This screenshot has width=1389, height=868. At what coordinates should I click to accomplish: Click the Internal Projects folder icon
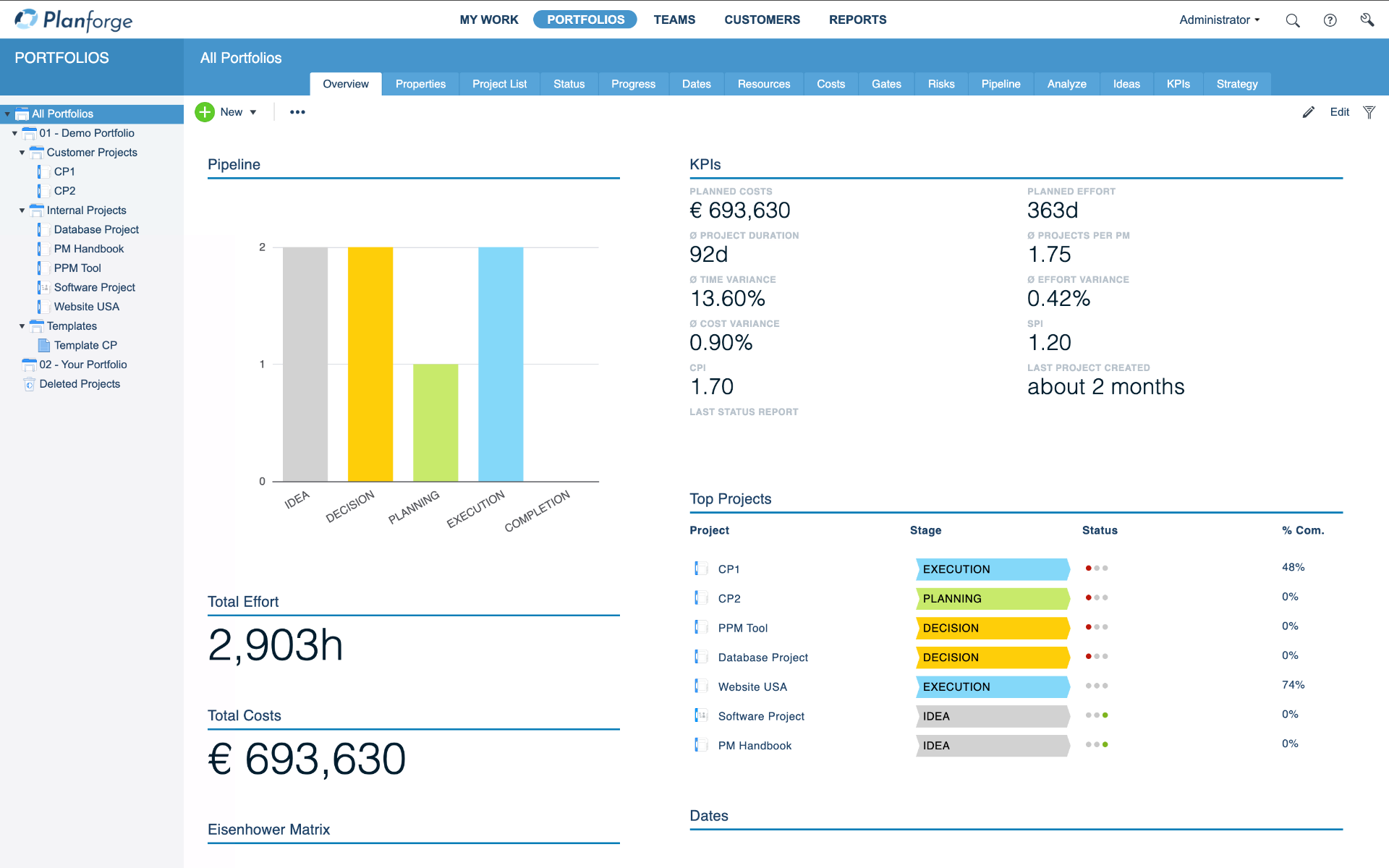click(x=36, y=210)
